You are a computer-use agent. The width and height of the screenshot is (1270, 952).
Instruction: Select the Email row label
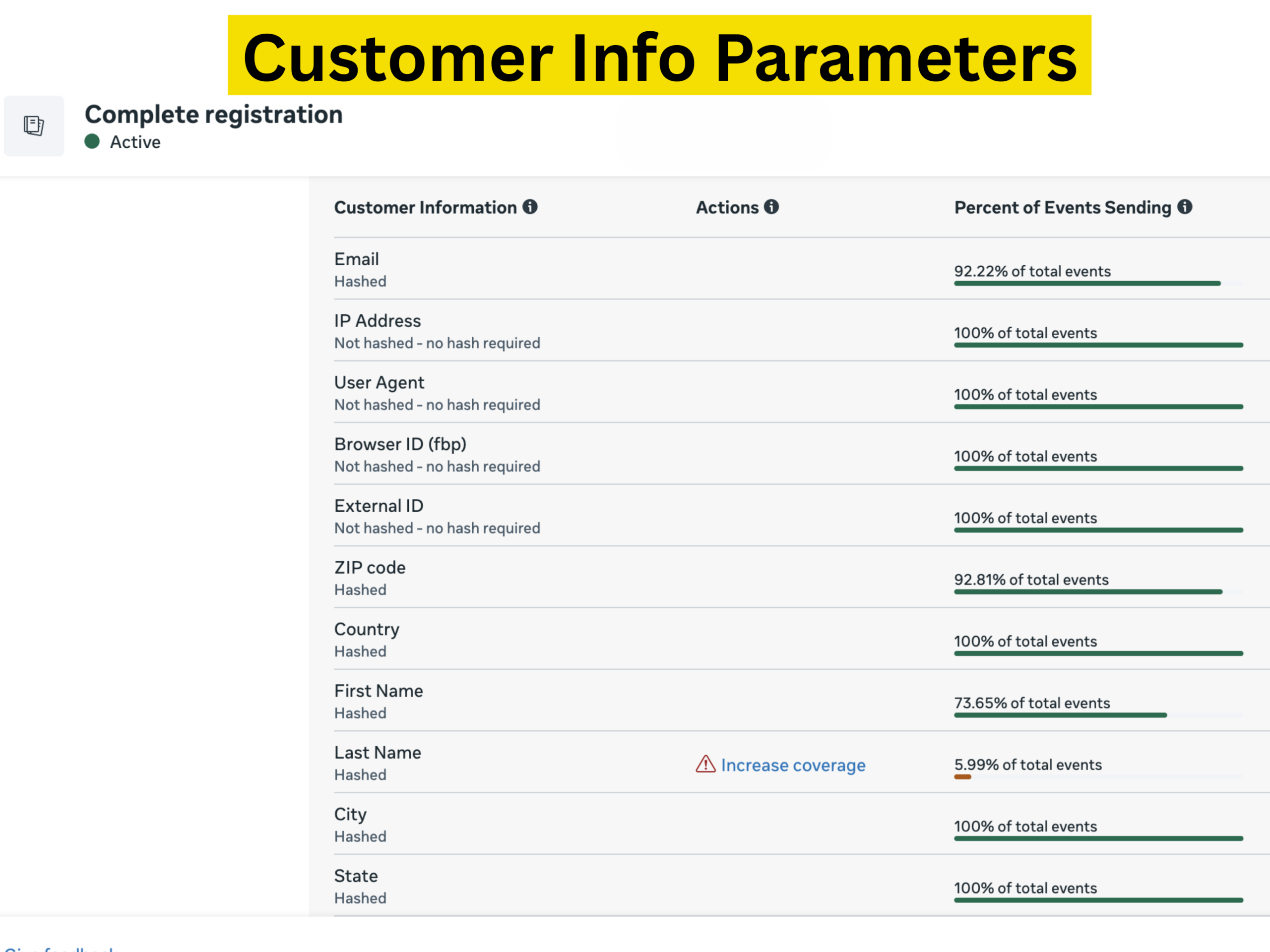[x=357, y=259]
